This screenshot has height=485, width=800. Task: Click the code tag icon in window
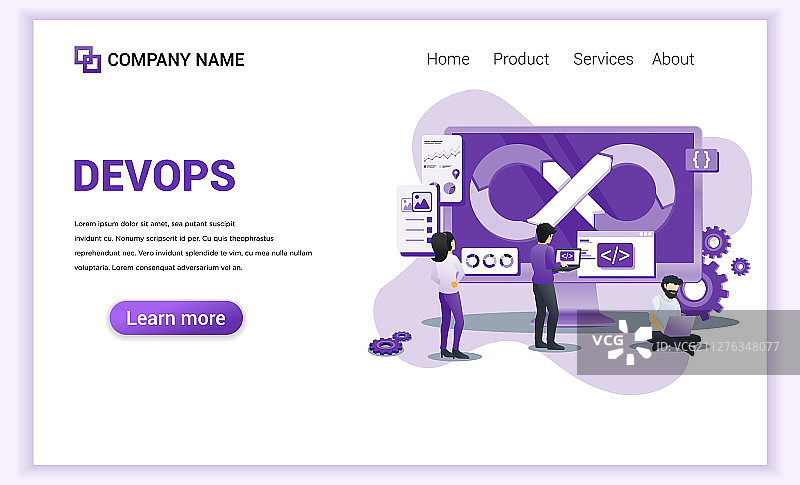pos(615,256)
